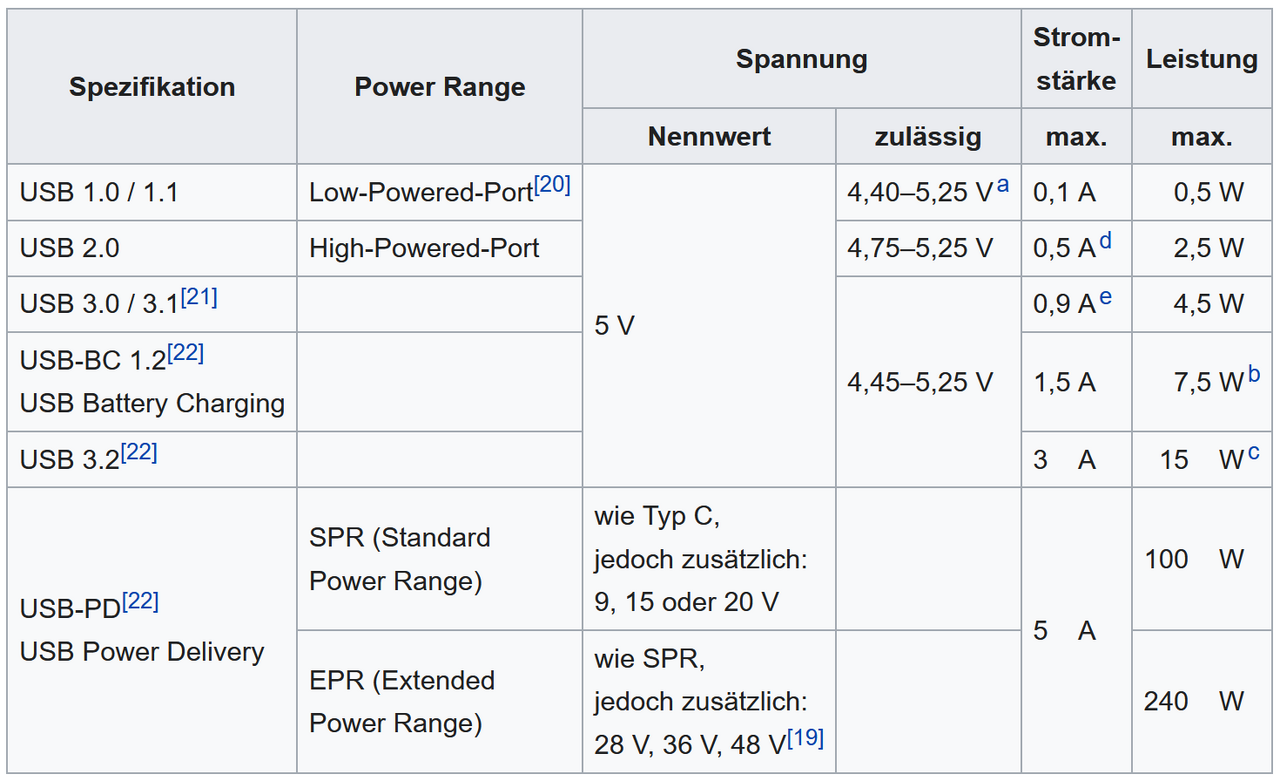The image size is (1280, 781).
Task: Click the Leistung header cell
Action: (1202, 59)
